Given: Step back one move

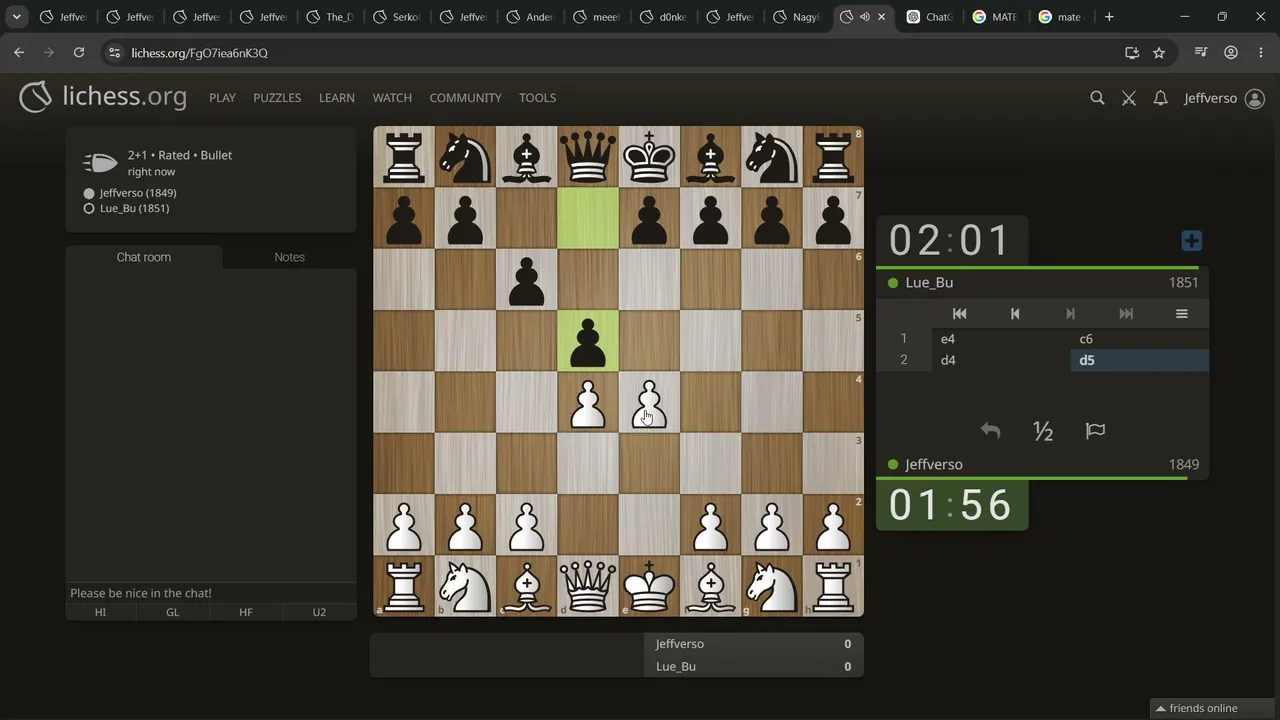Looking at the screenshot, I should point(1015,314).
